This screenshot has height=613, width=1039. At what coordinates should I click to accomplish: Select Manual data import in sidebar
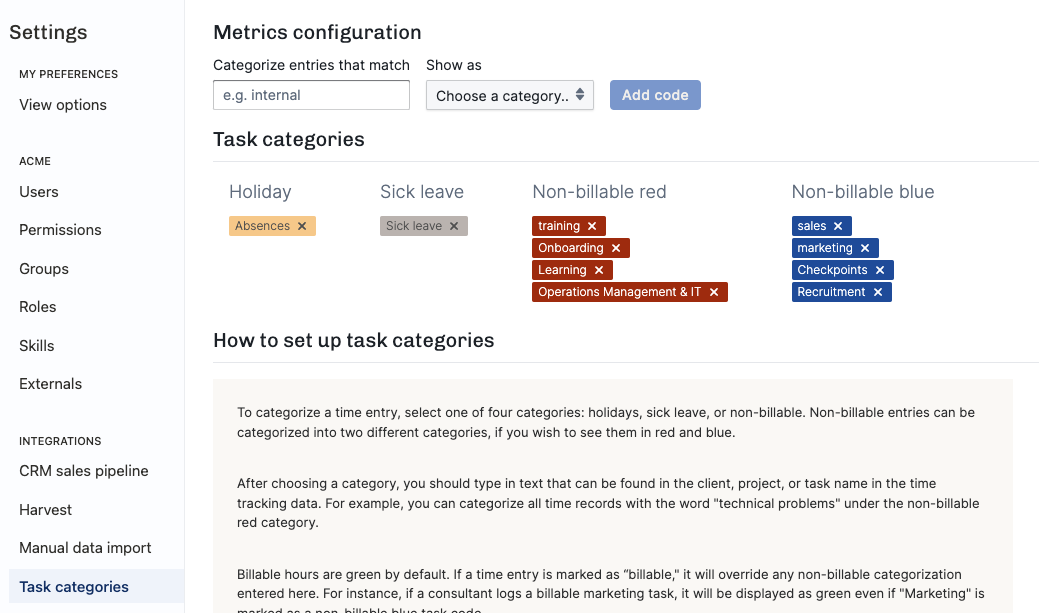[85, 548]
